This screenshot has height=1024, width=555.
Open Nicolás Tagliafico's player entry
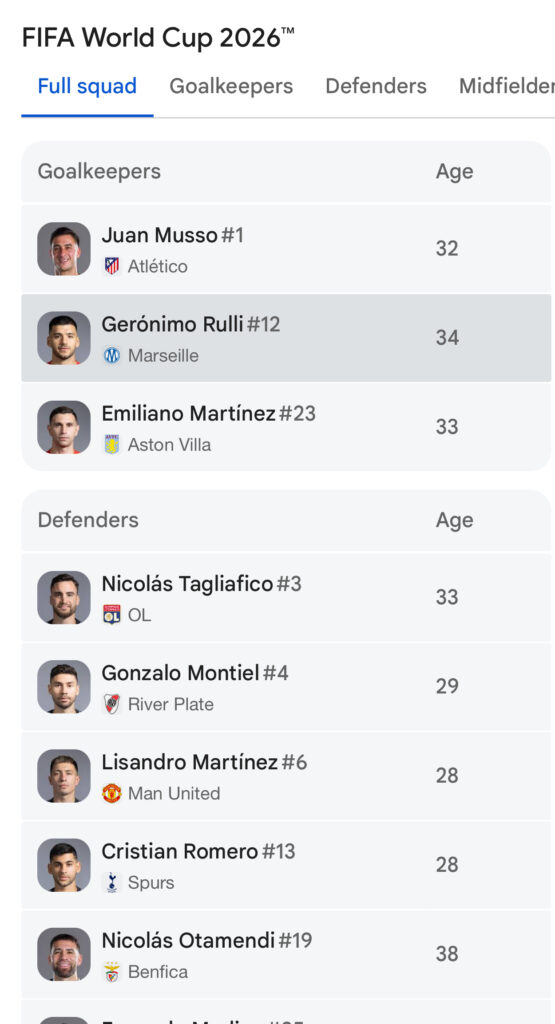coord(287,597)
